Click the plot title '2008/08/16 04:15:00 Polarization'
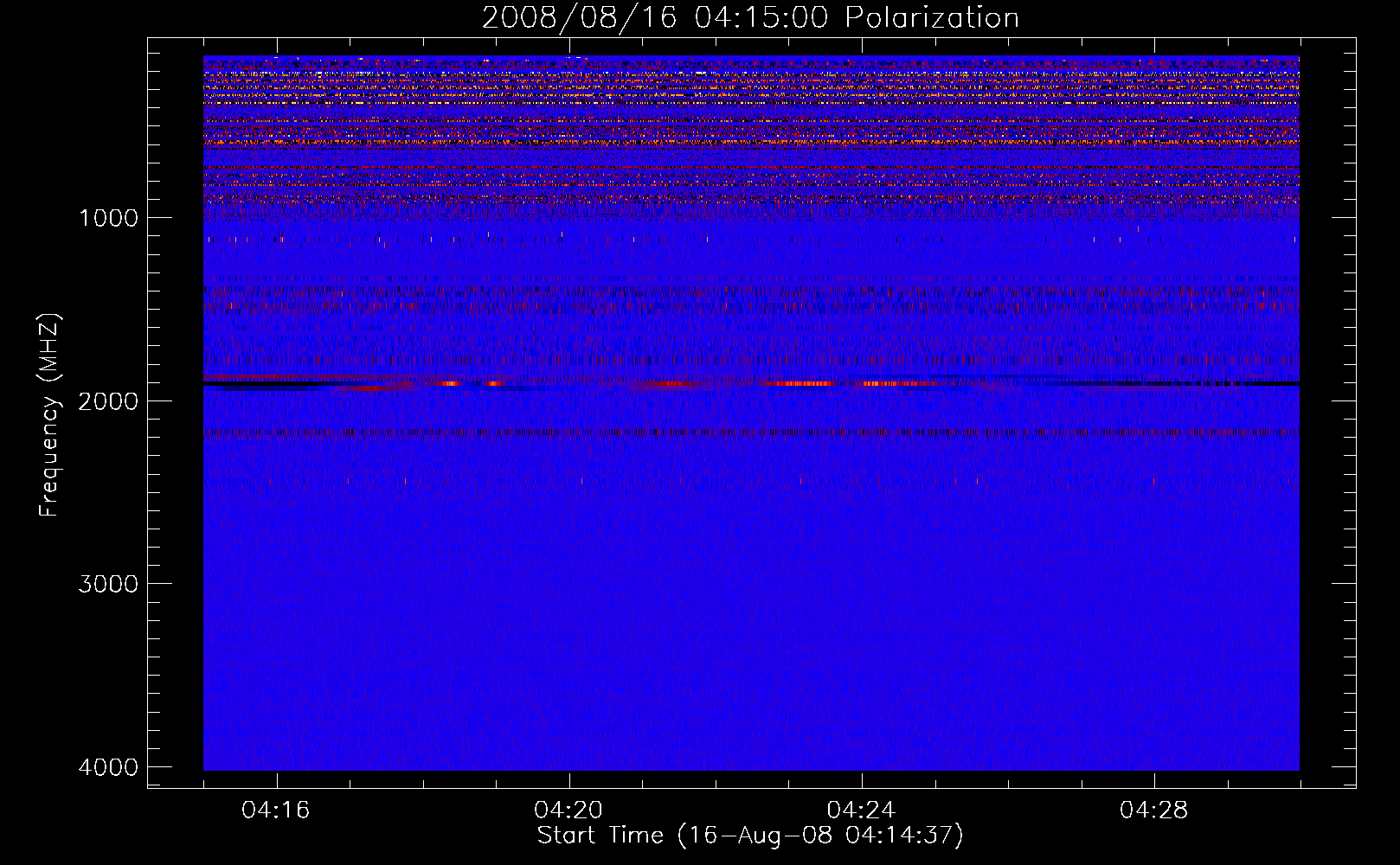Viewport: 1400px width, 865px height. coord(750,18)
